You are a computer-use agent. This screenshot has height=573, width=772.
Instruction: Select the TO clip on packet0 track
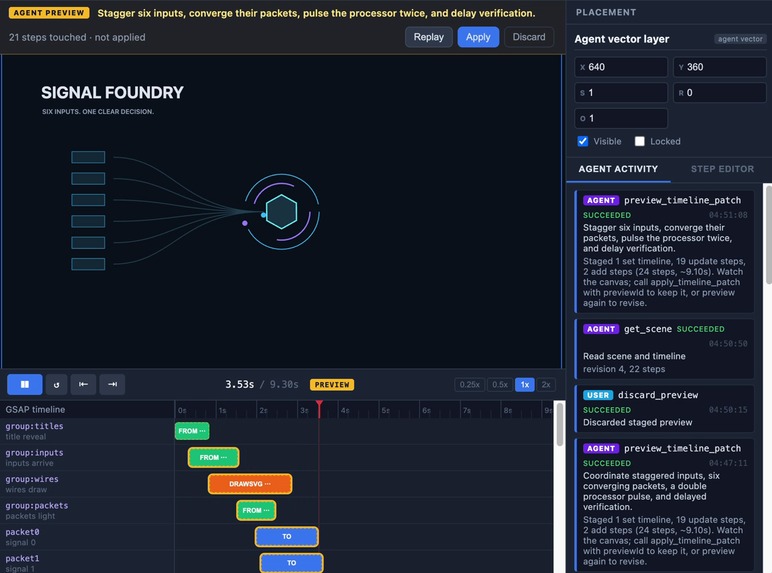tap(287, 537)
